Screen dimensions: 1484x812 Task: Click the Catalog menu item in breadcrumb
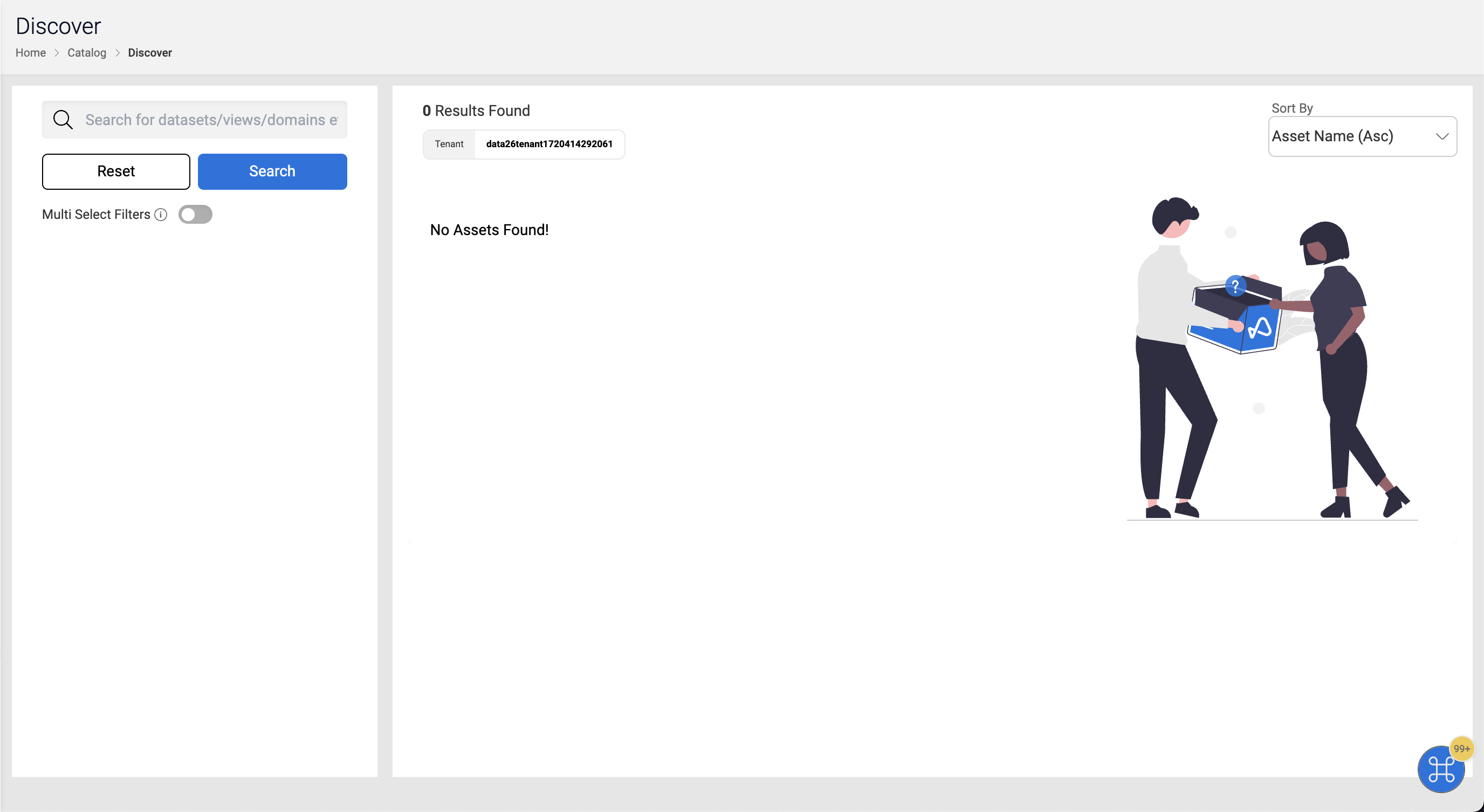coord(87,52)
